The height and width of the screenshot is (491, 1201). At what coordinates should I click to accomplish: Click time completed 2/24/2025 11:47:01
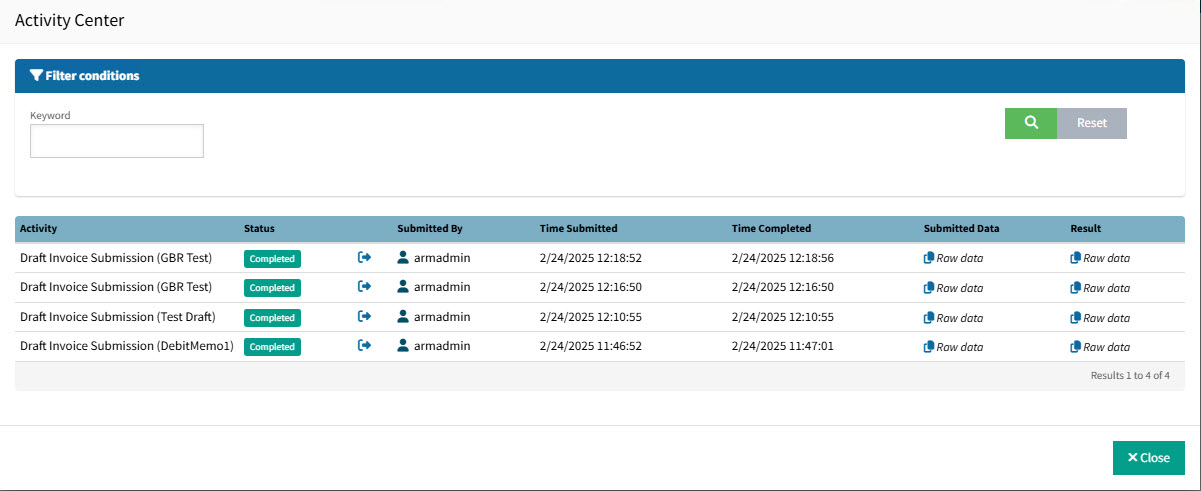click(783, 346)
